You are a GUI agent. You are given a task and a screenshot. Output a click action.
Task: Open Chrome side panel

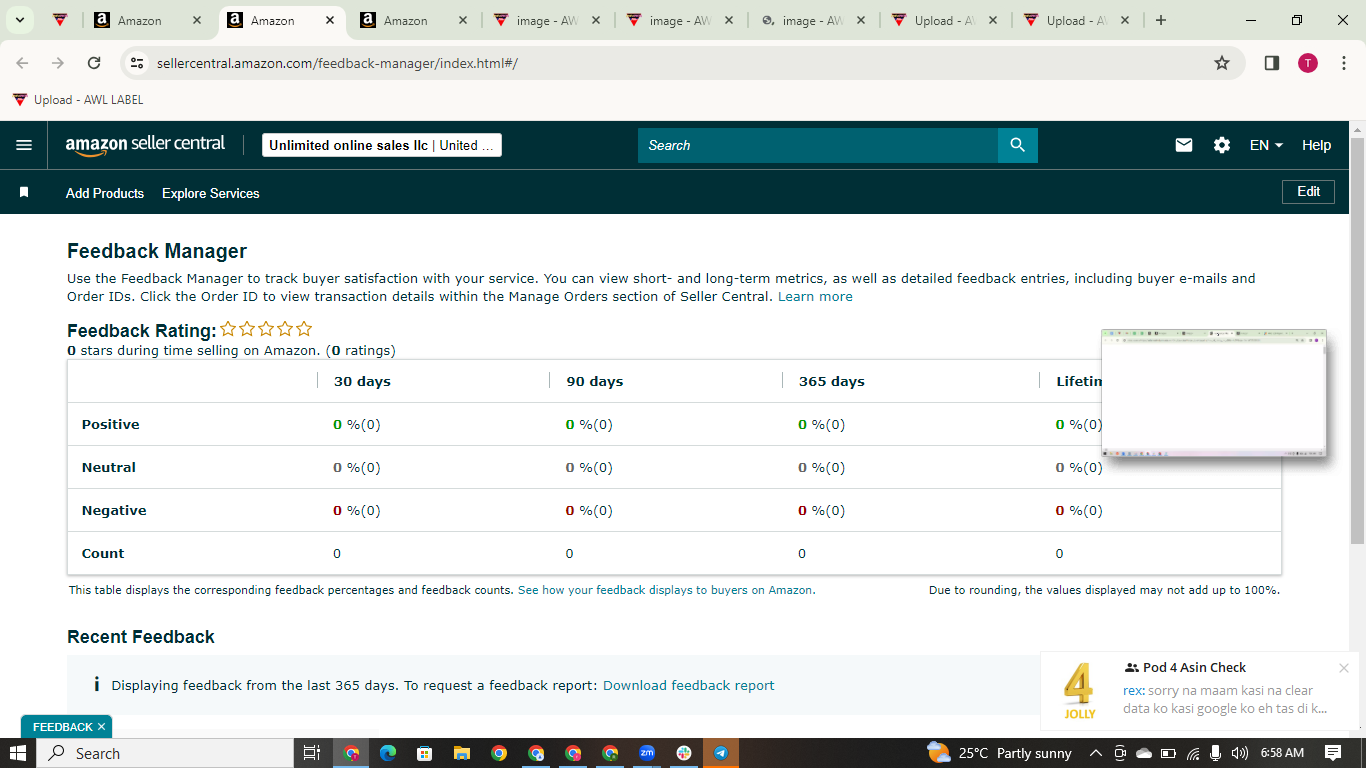tap(1272, 63)
